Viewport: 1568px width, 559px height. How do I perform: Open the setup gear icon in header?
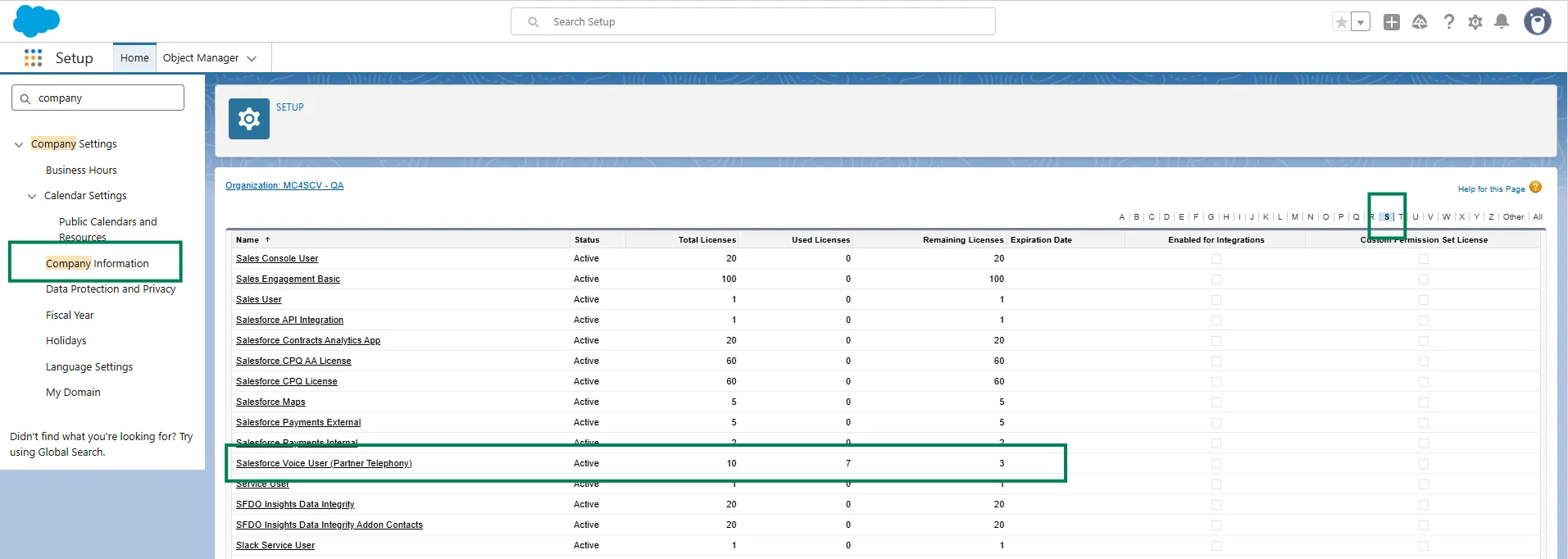(x=1475, y=22)
